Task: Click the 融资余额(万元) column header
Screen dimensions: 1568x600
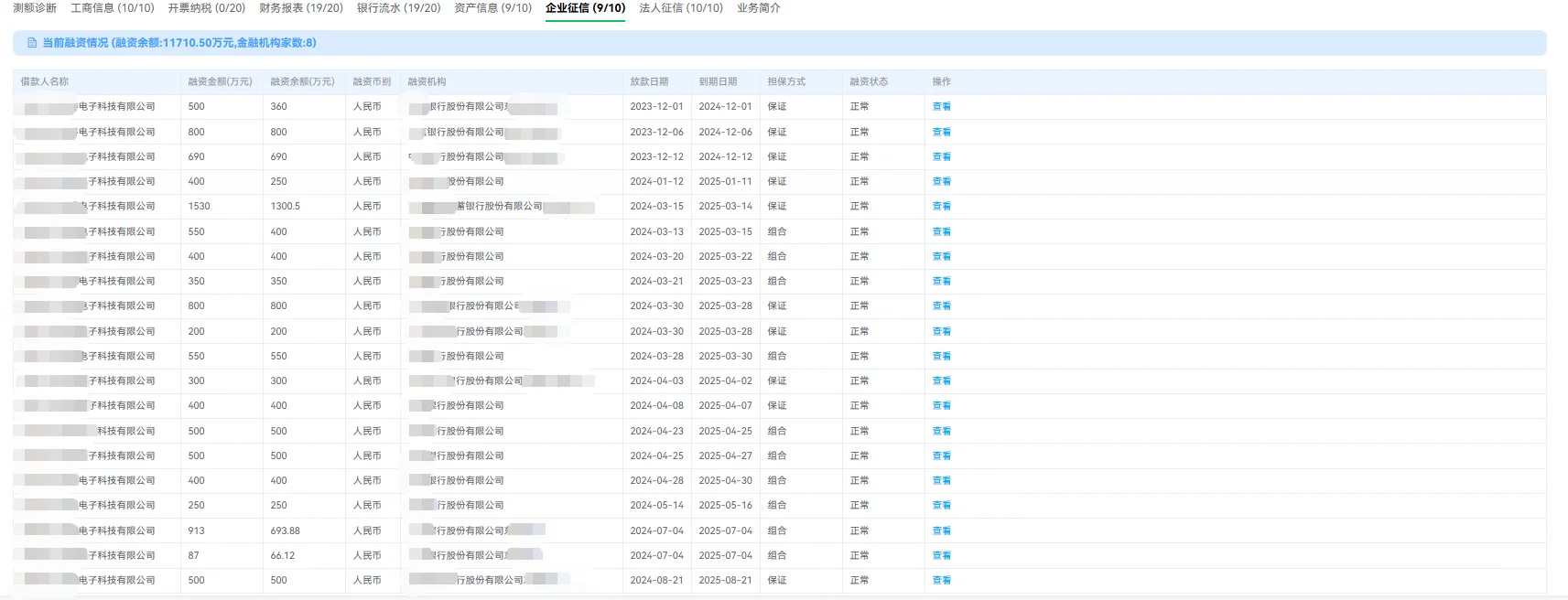Action: pyautogui.click(x=303, y=81)
